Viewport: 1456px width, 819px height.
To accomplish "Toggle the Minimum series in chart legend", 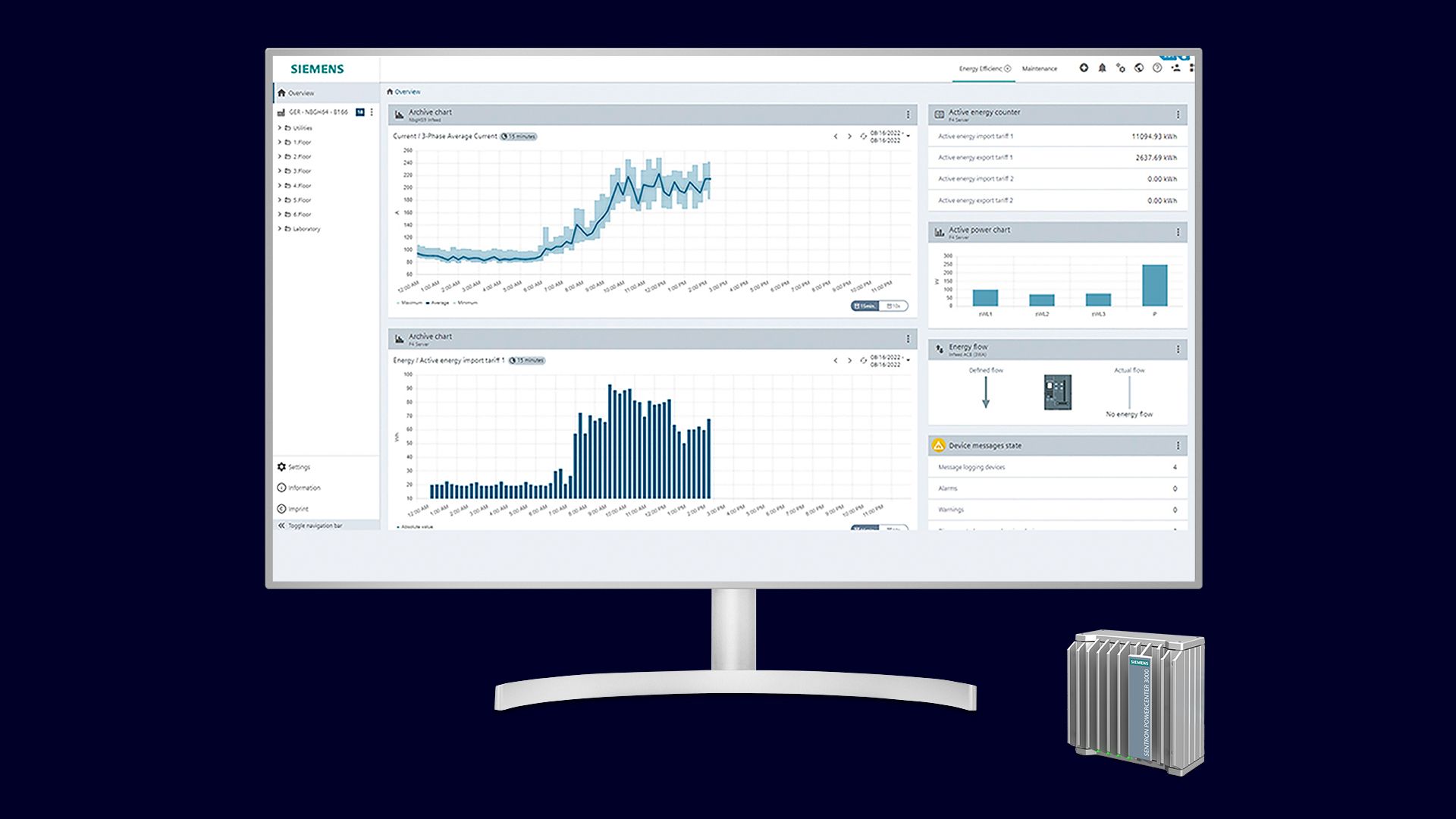I will tap(466, 303).
